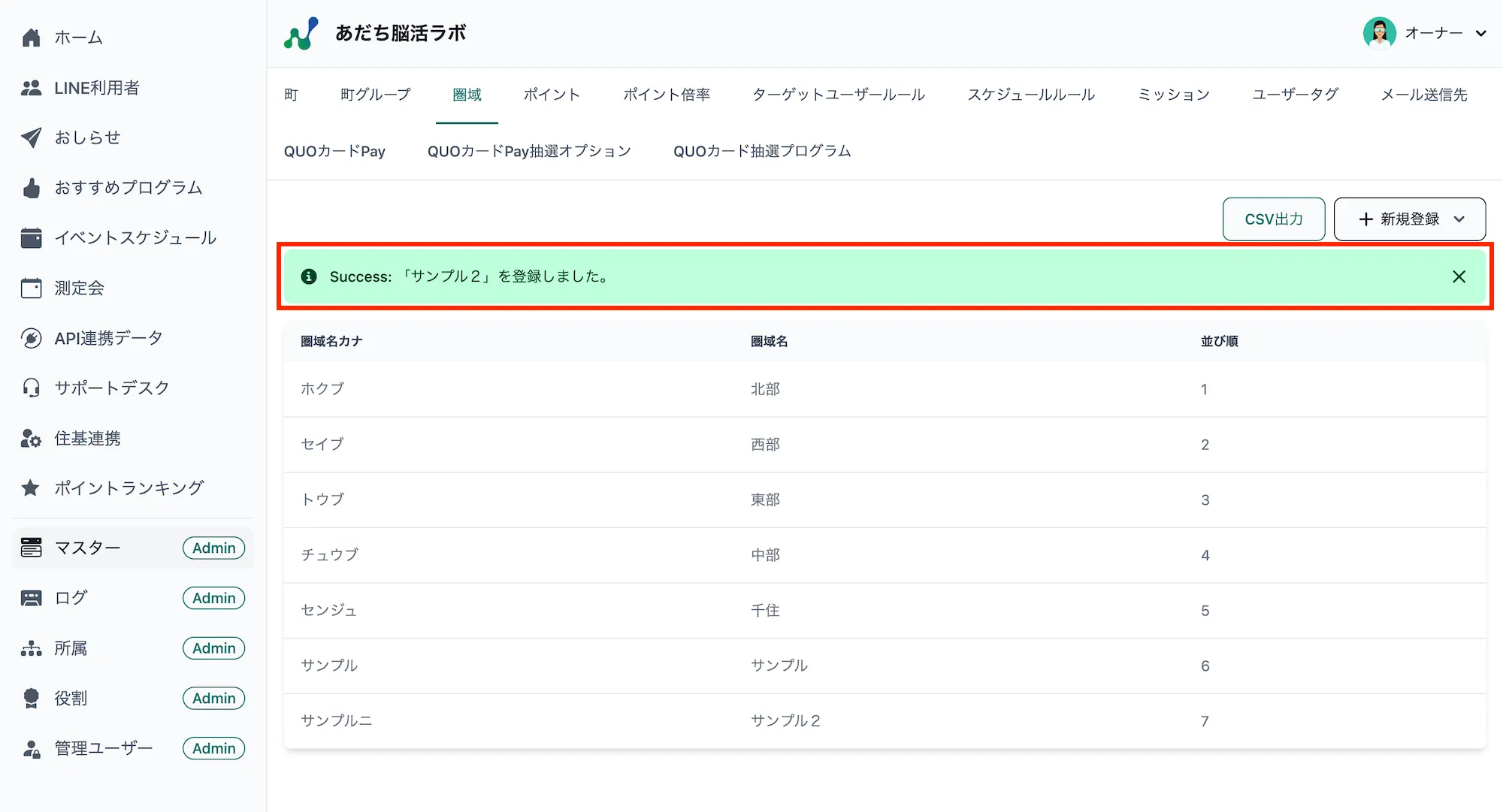
Task: Dismiss the サンプル2 success message
Action: click(1459, 276)
